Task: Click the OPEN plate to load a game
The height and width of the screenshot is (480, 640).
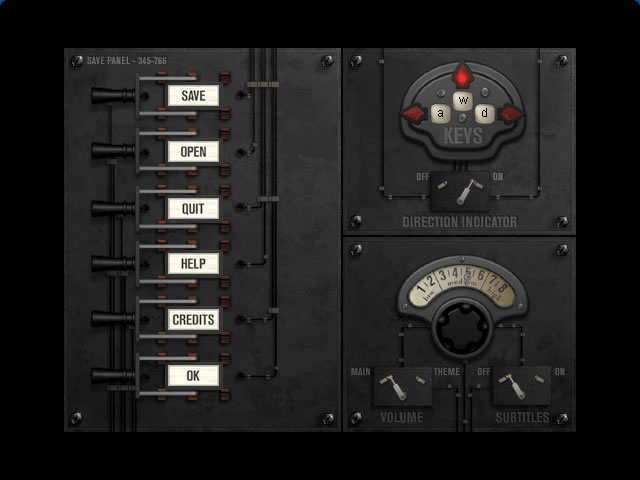Action: [193, 152]
